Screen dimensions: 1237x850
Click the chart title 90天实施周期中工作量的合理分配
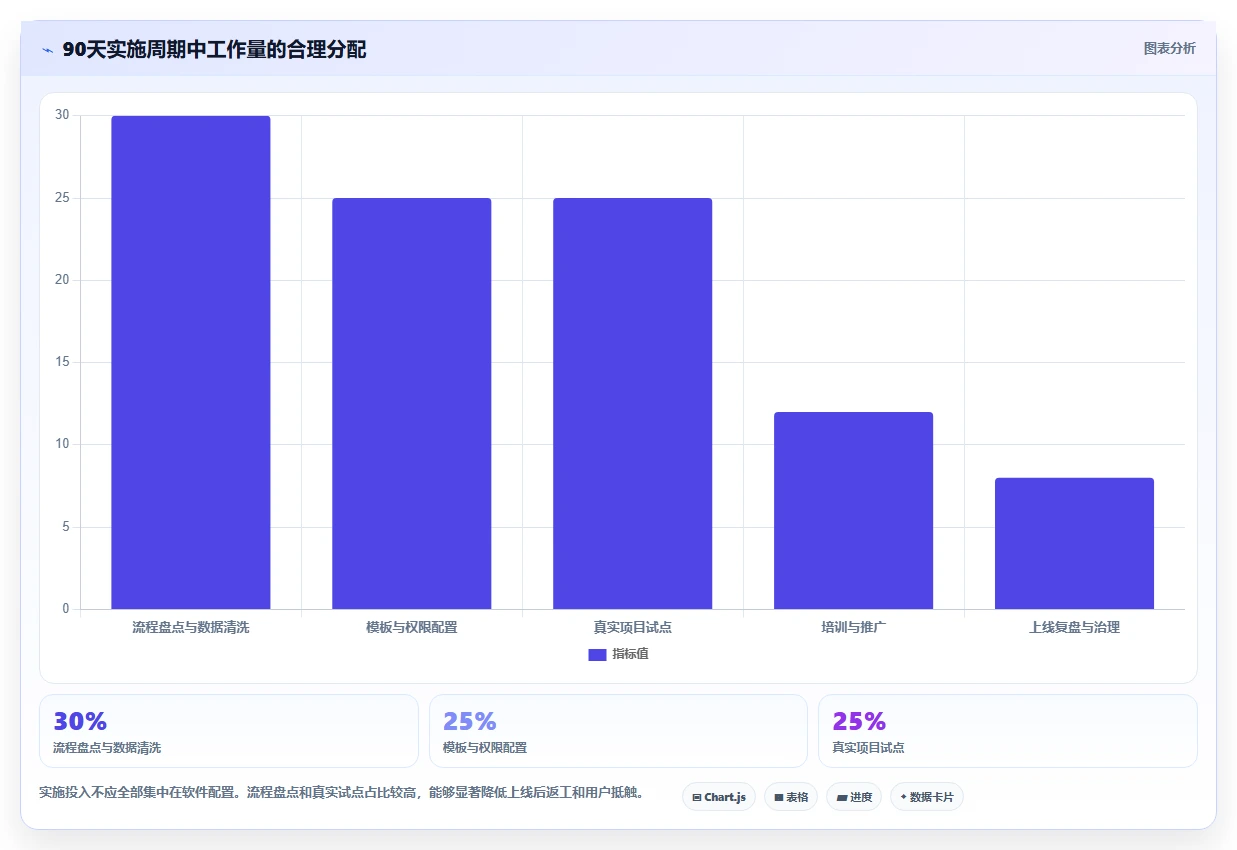click(214, 50)
